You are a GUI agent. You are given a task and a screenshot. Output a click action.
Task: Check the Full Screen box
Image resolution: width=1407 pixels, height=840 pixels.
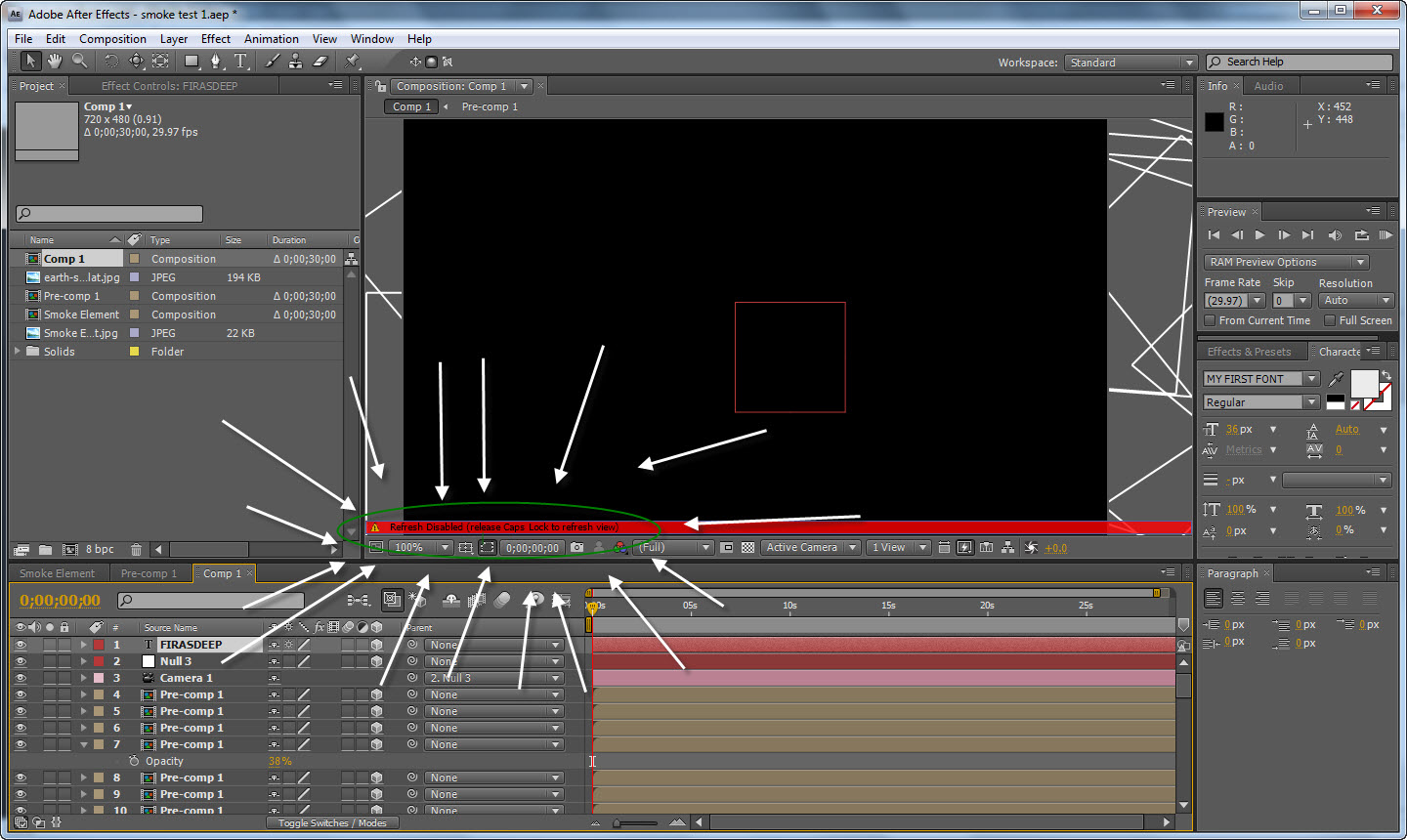[1330, 320]
